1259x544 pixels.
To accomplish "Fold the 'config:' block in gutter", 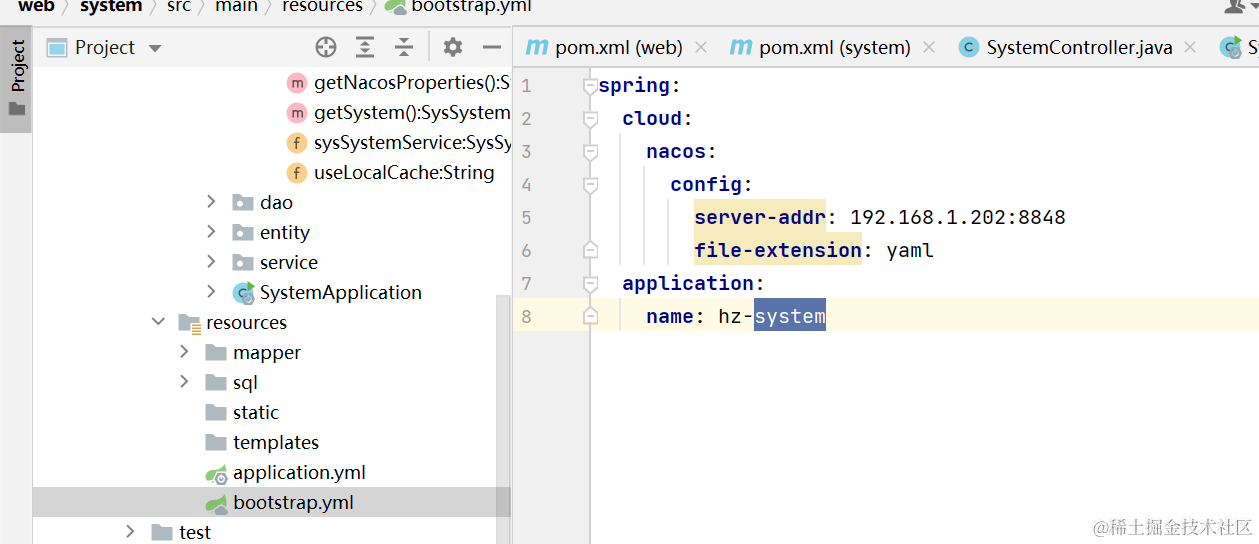I will pyautogui.click(x=590, y=185).
